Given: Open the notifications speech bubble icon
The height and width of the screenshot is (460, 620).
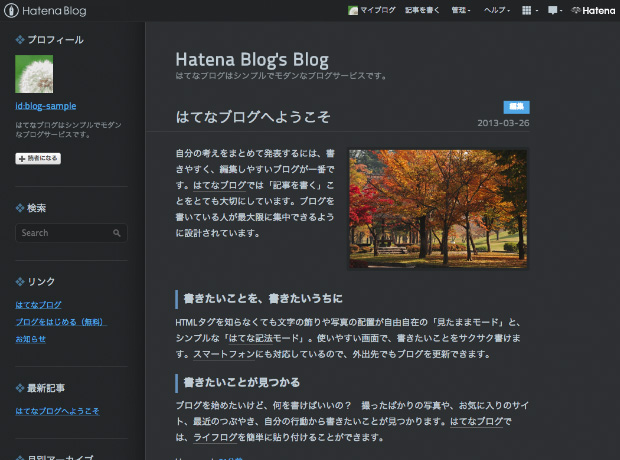Looking at the screenshot, I should click(x=552, y=10).
